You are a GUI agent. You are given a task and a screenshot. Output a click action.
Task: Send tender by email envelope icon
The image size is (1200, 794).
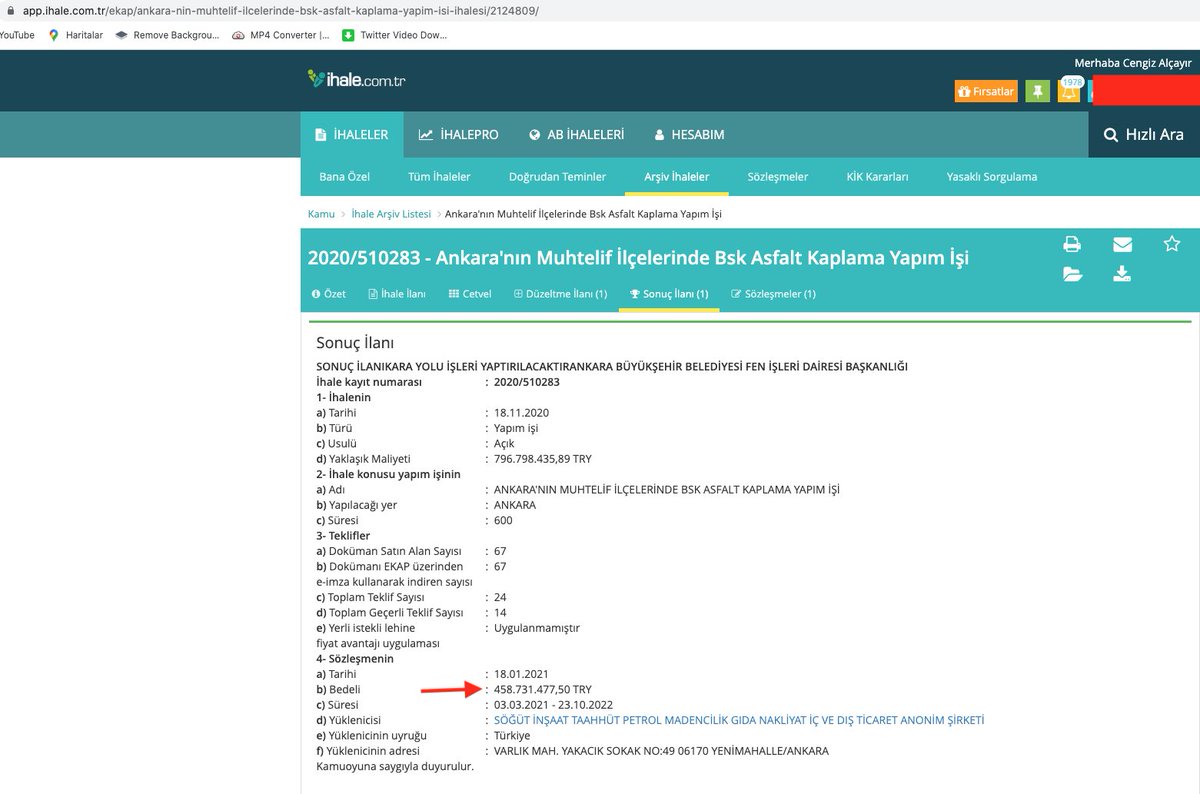(x=1122, y=244)
